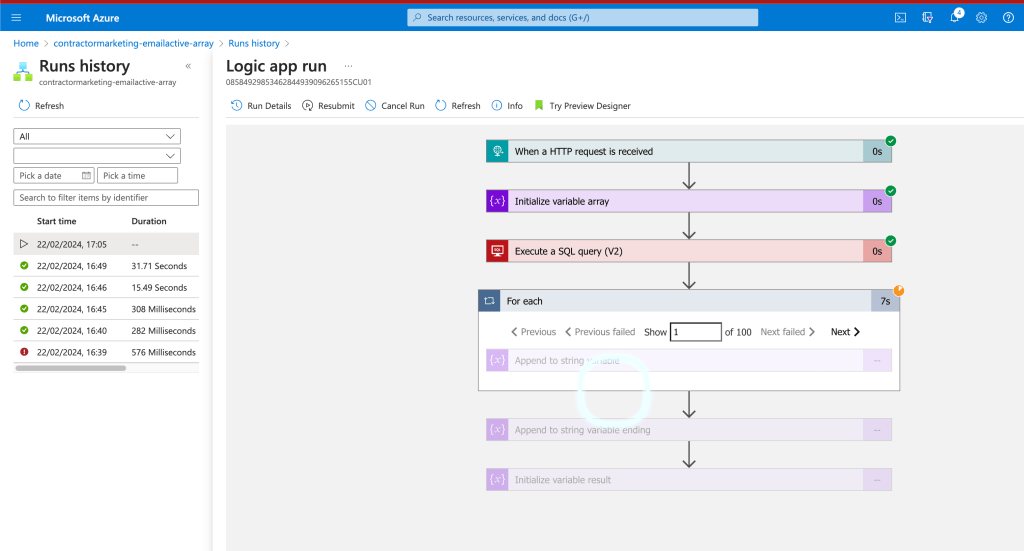Click the Microsoft Azure title

pos(82,18)
